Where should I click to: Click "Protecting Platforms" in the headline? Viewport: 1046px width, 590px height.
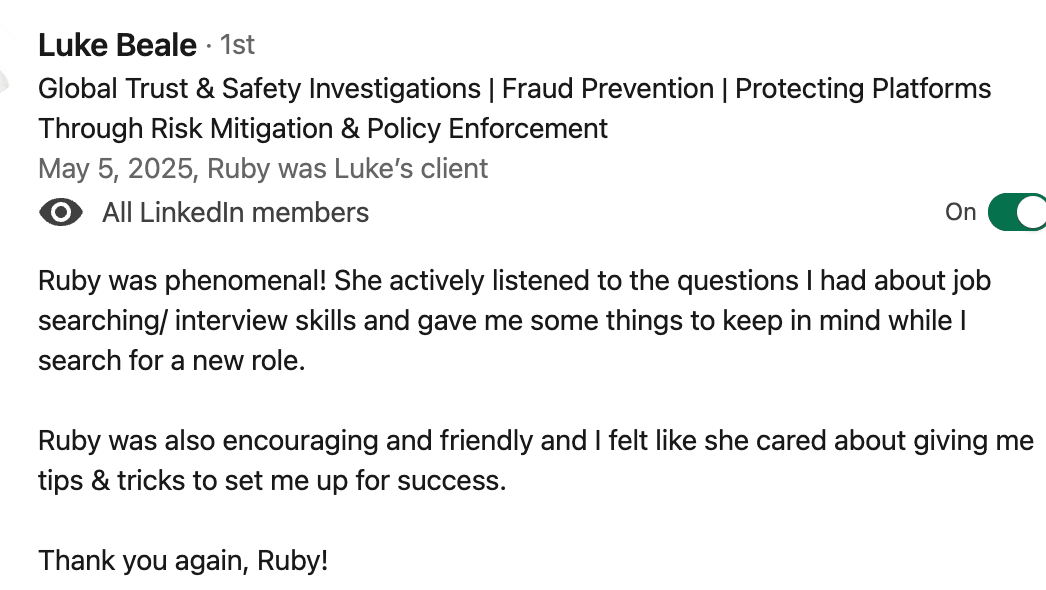tap(863, 89)
